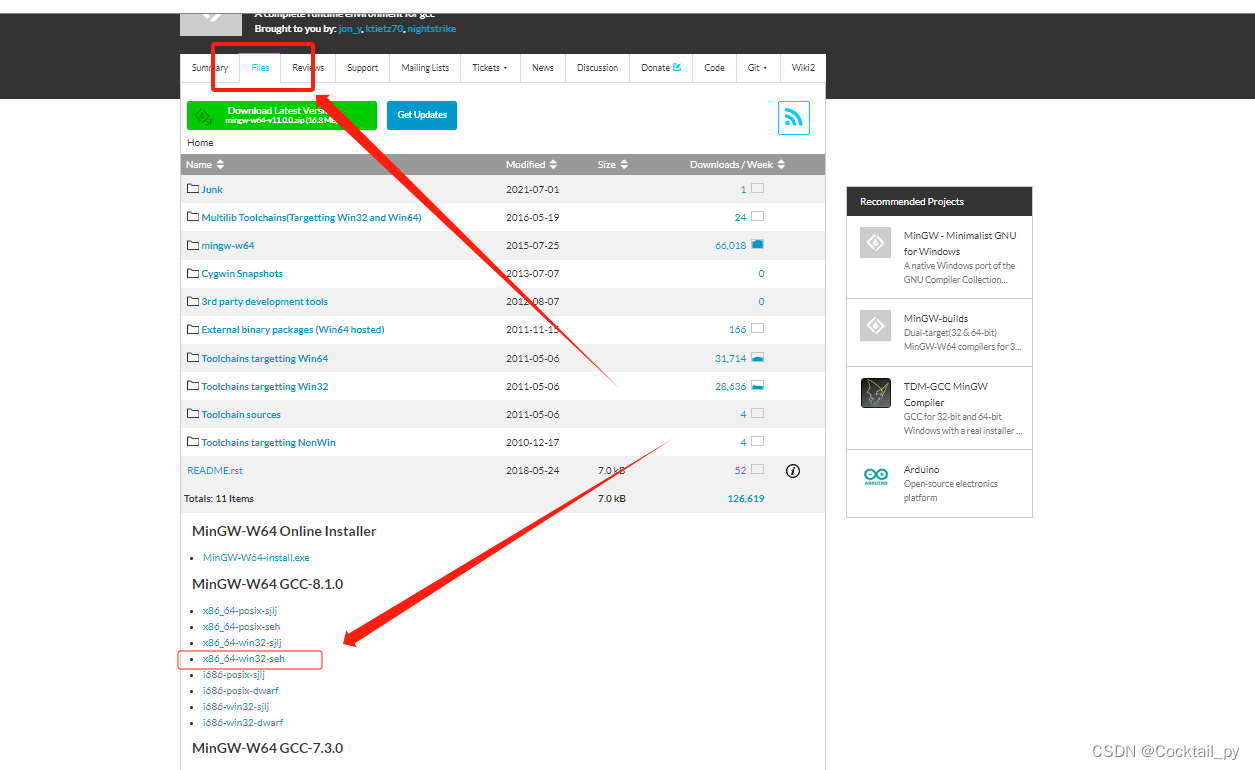Click folder icon beside 3rd party development tools

tap(193, 300)
